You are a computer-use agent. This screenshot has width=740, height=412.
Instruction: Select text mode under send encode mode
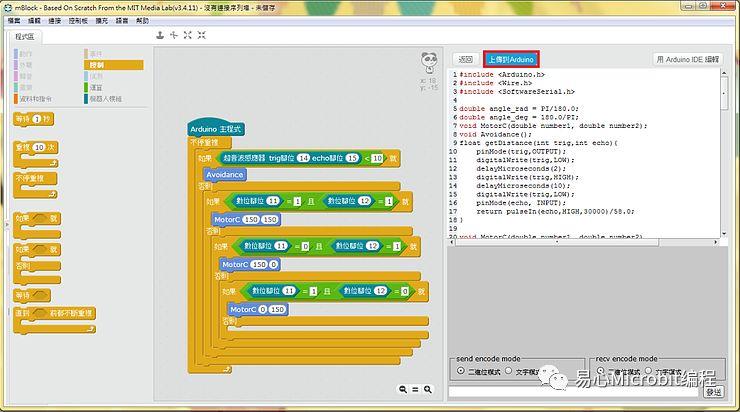pyautogui.click(x=509, y=371)
